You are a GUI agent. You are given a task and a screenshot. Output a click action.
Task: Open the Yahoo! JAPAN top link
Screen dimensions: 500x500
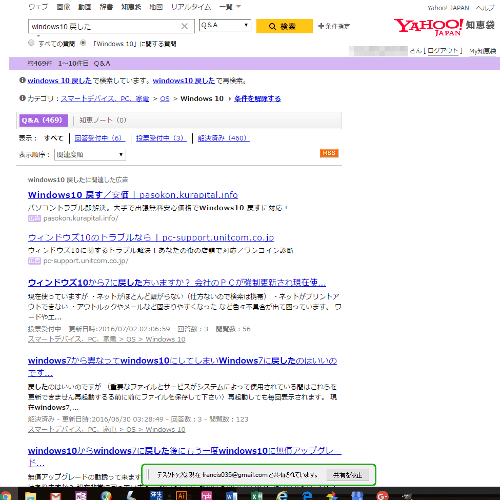pos(448,8)
